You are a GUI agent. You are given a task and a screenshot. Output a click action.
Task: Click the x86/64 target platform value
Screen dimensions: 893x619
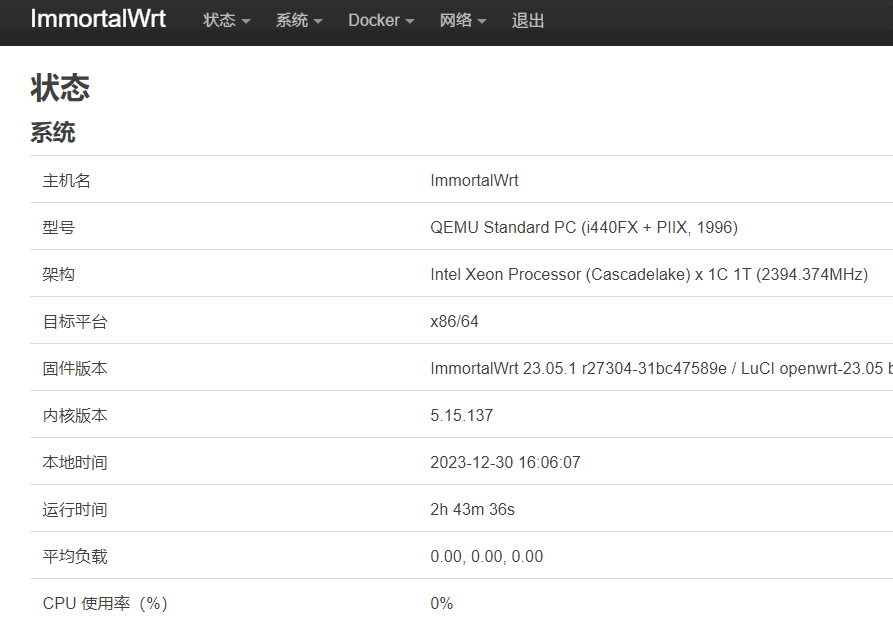[x=454, y=322]
